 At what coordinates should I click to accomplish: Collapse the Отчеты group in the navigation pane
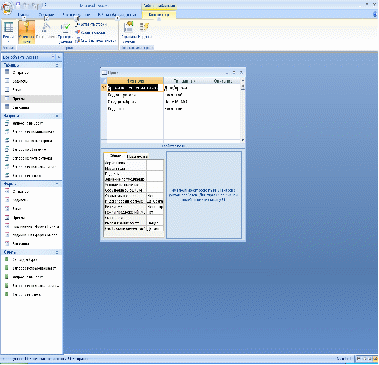(x=57, y=252)
